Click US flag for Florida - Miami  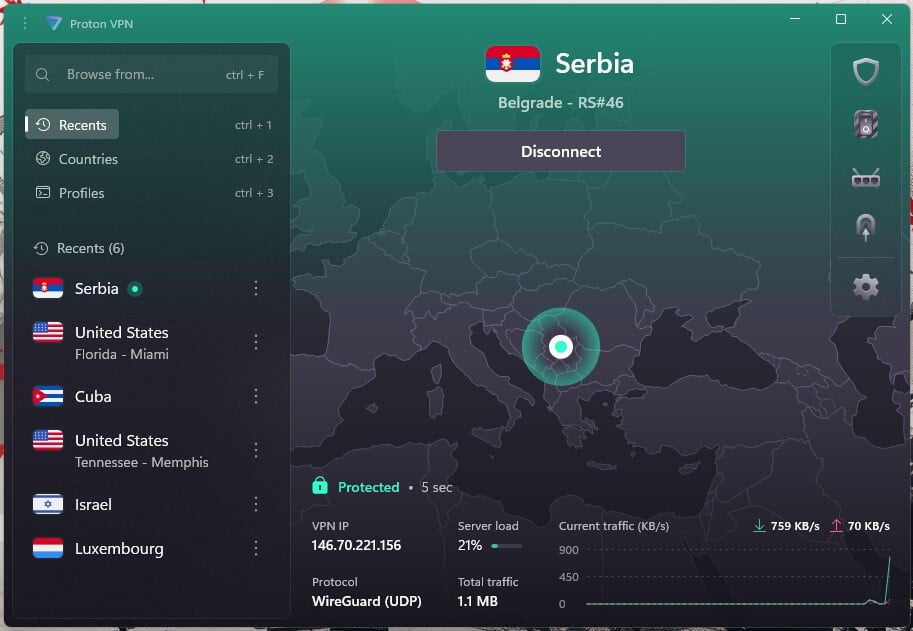[48, 332]
